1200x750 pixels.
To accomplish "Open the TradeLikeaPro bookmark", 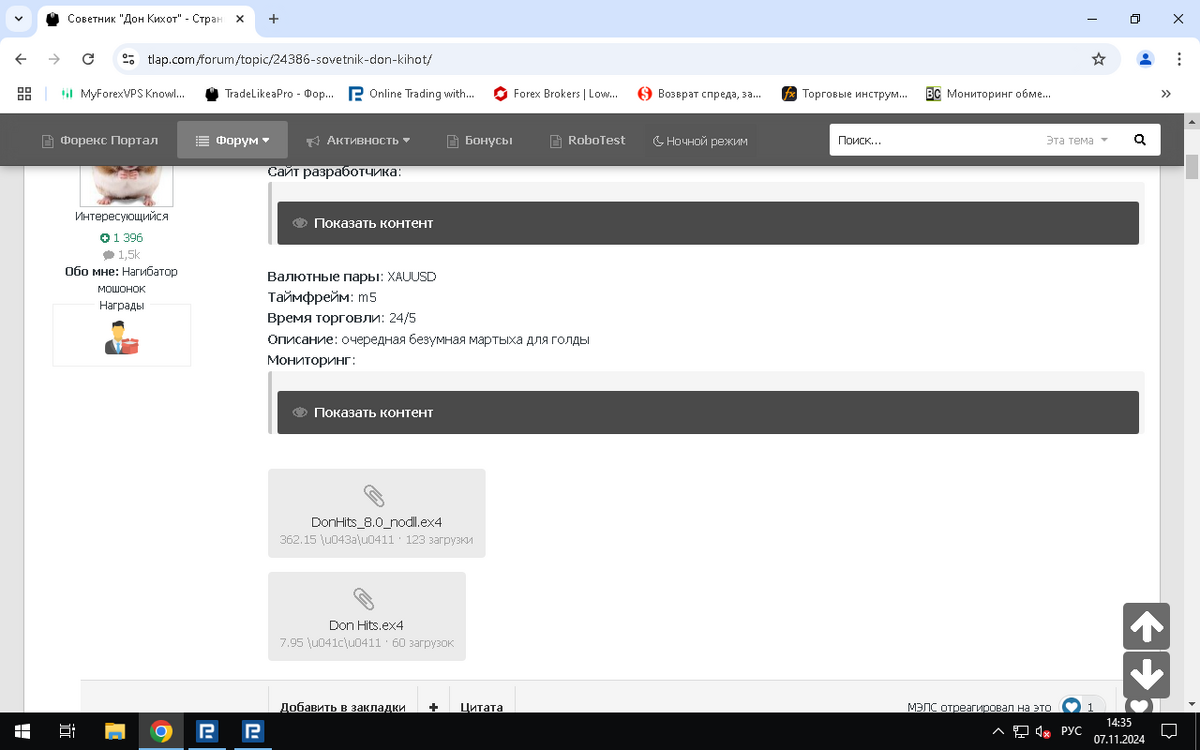I will click(x=269, y=94).
